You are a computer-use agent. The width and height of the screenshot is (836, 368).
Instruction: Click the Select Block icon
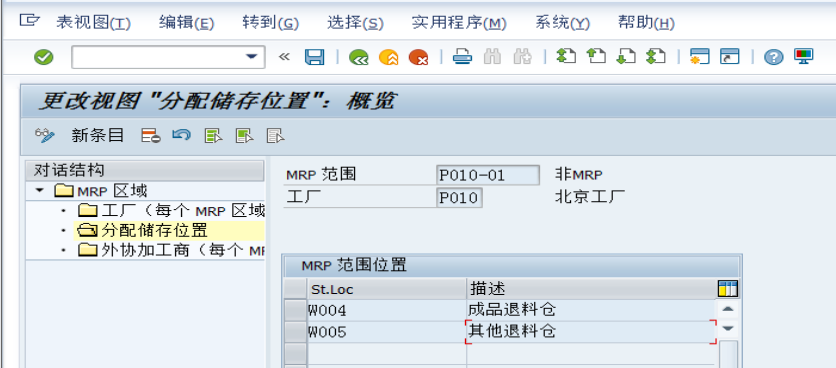pyautogui.click(x=244, y=136)
